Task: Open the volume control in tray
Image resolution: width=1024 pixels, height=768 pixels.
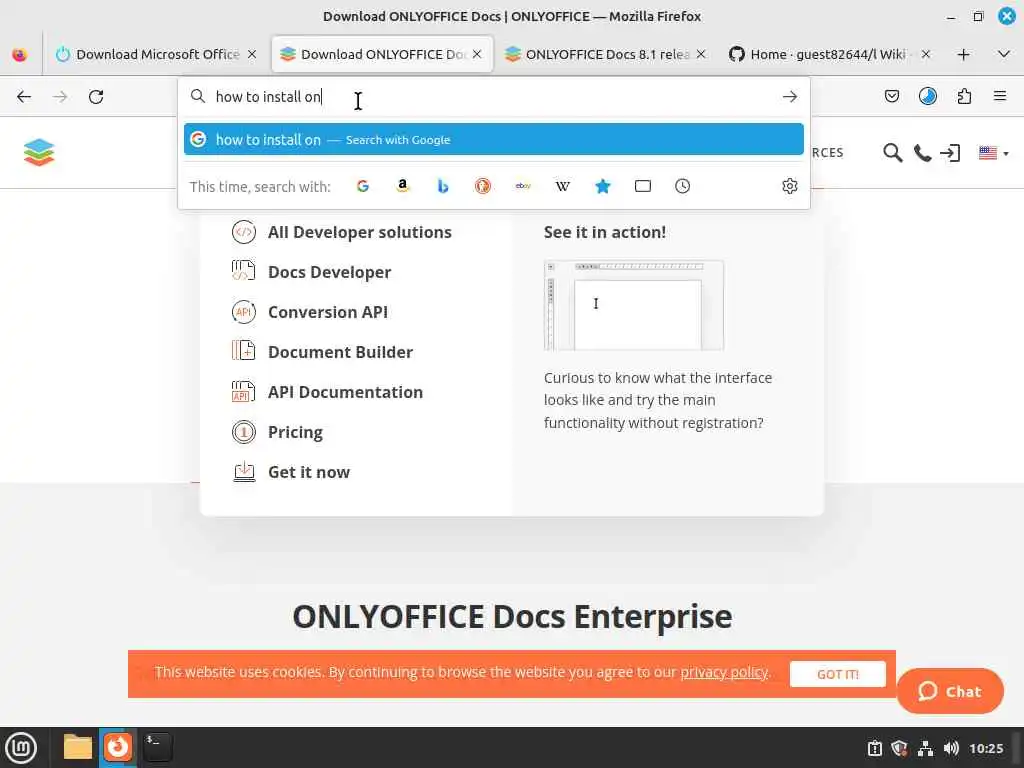Action: 951,748
